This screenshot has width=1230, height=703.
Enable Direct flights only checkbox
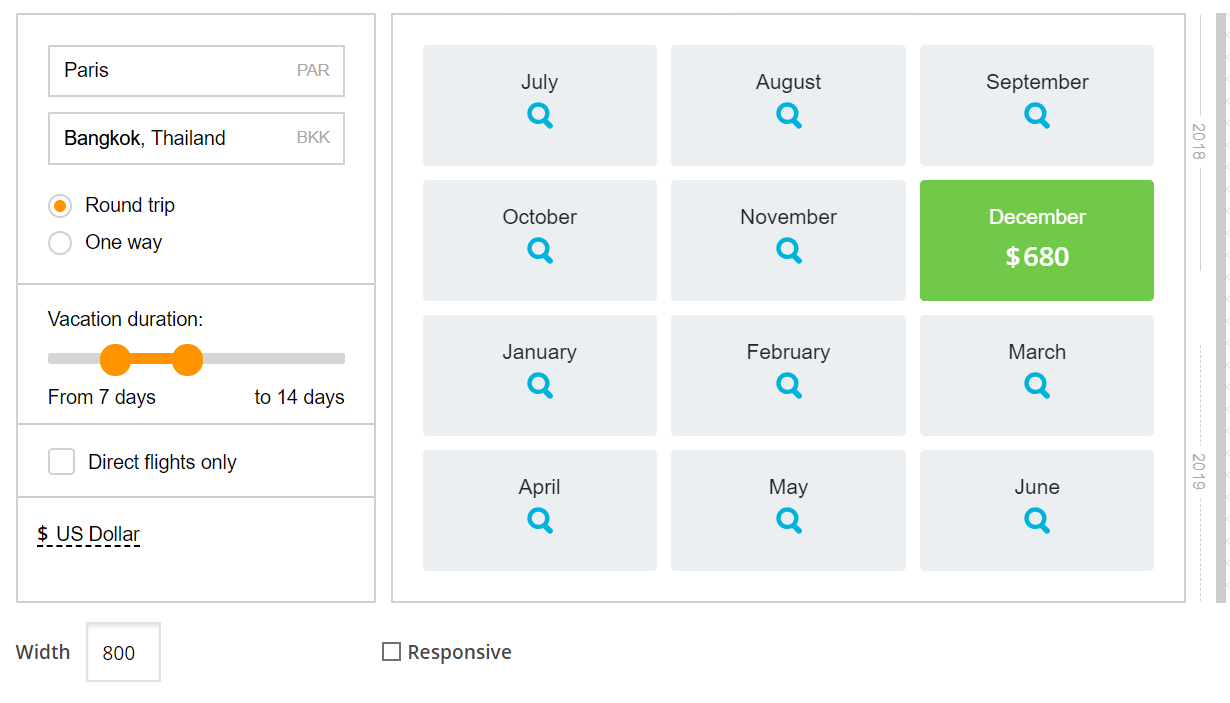pyautogui.click(x=62, y=462)
